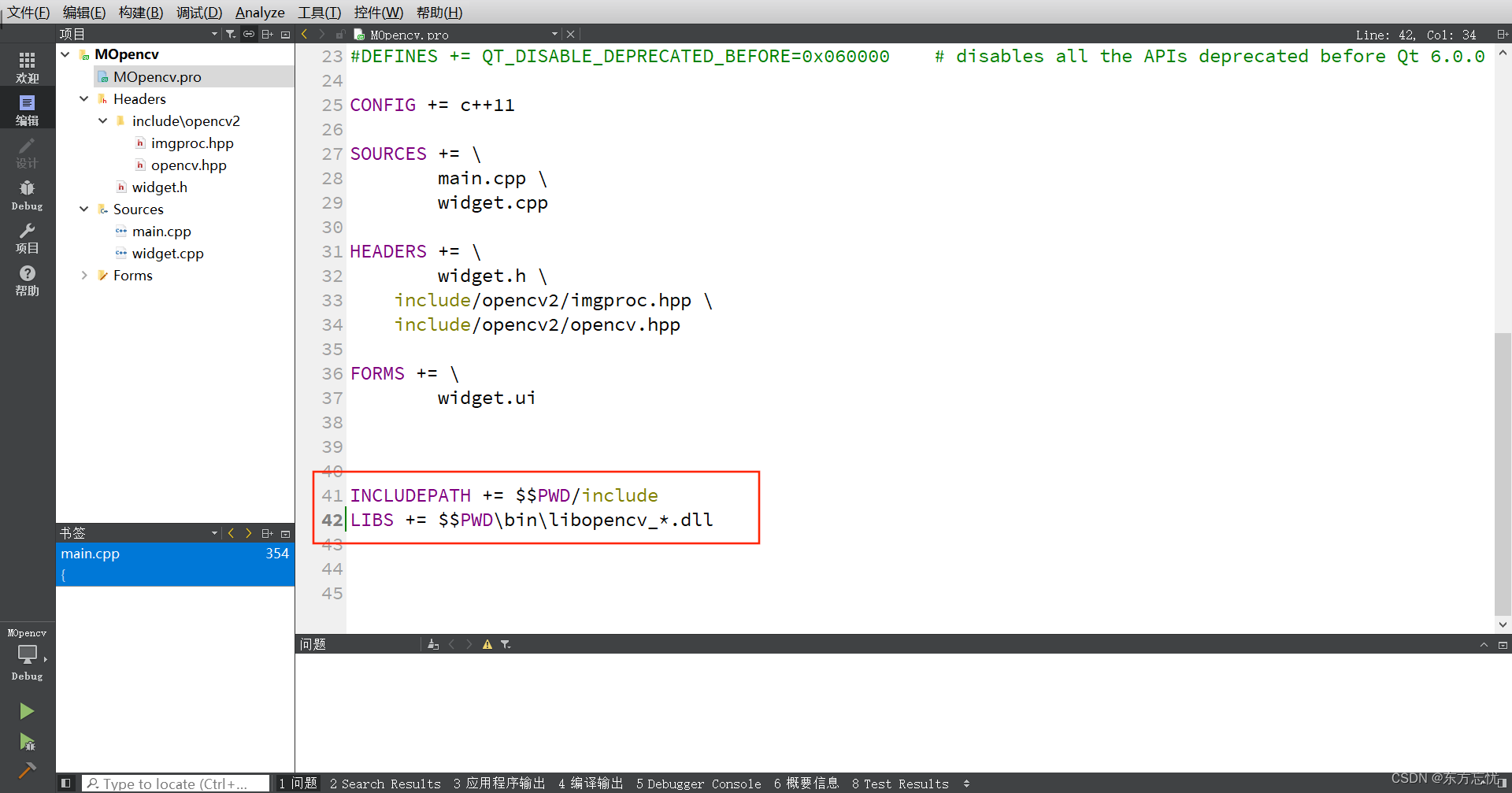Run the project with green play button
1512x793 pixels.
(27, 711)
